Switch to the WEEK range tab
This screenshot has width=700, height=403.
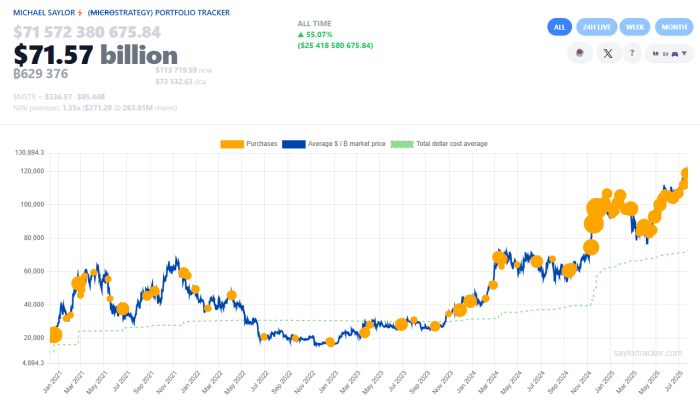(x=634, y=27)
